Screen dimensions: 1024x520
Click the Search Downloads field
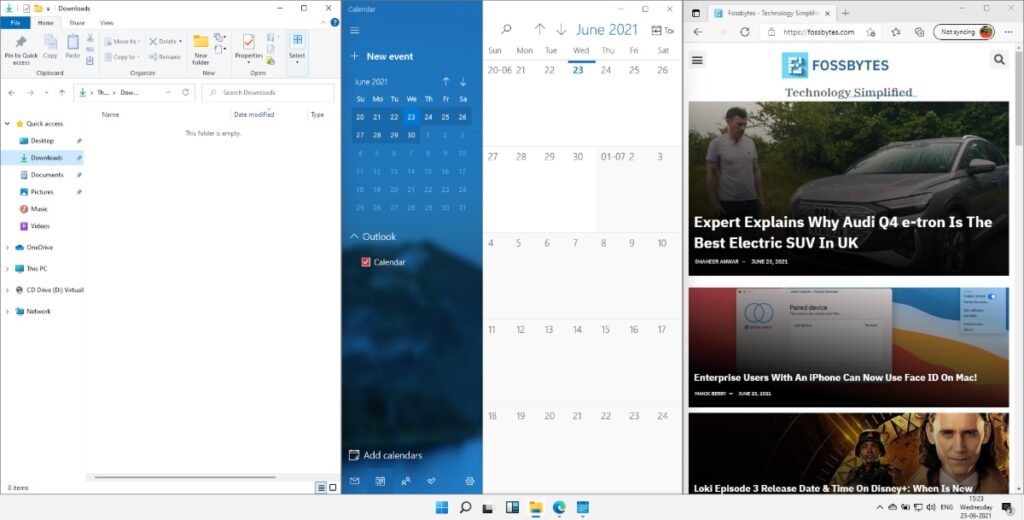click(x=268, y=93)
